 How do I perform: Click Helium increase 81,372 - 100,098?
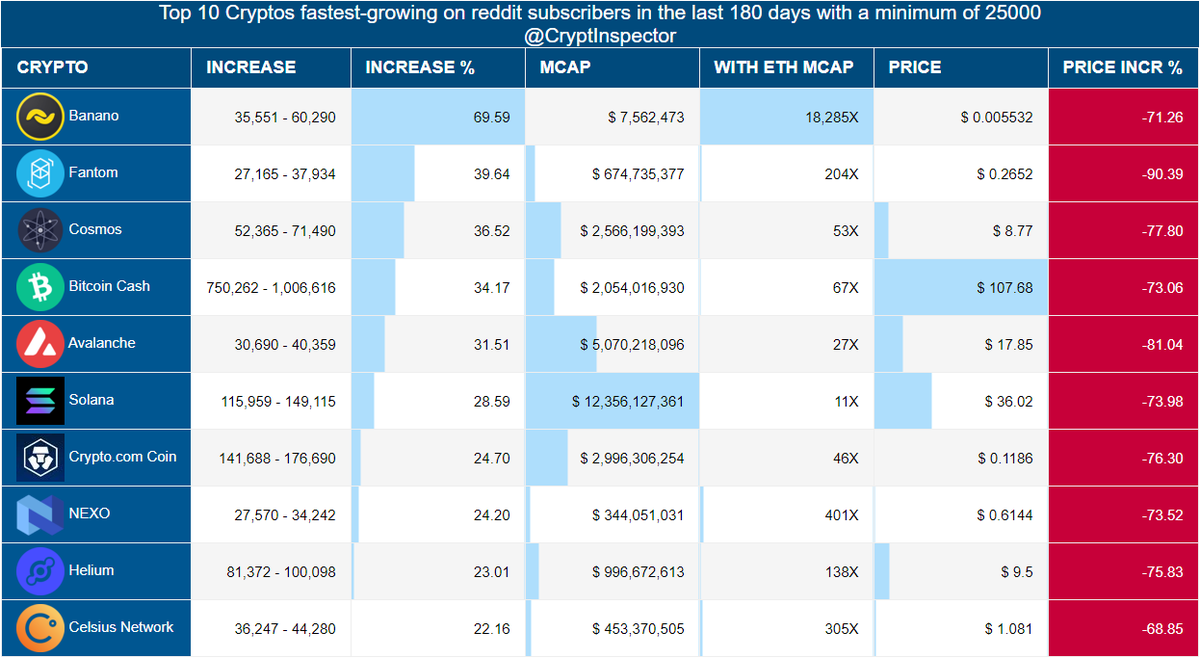click(x=281, y=572)
